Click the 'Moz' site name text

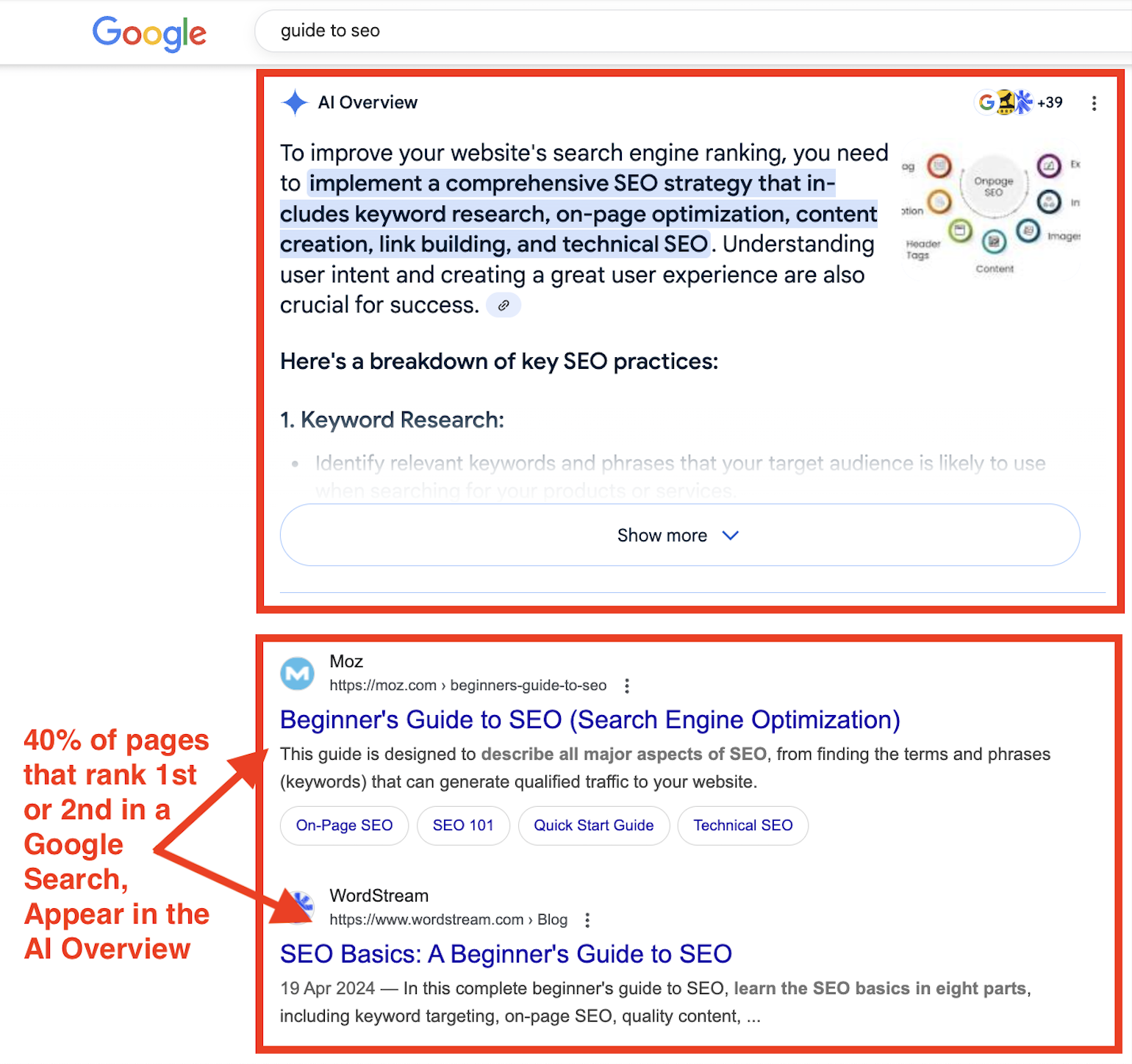click(346, 661)
